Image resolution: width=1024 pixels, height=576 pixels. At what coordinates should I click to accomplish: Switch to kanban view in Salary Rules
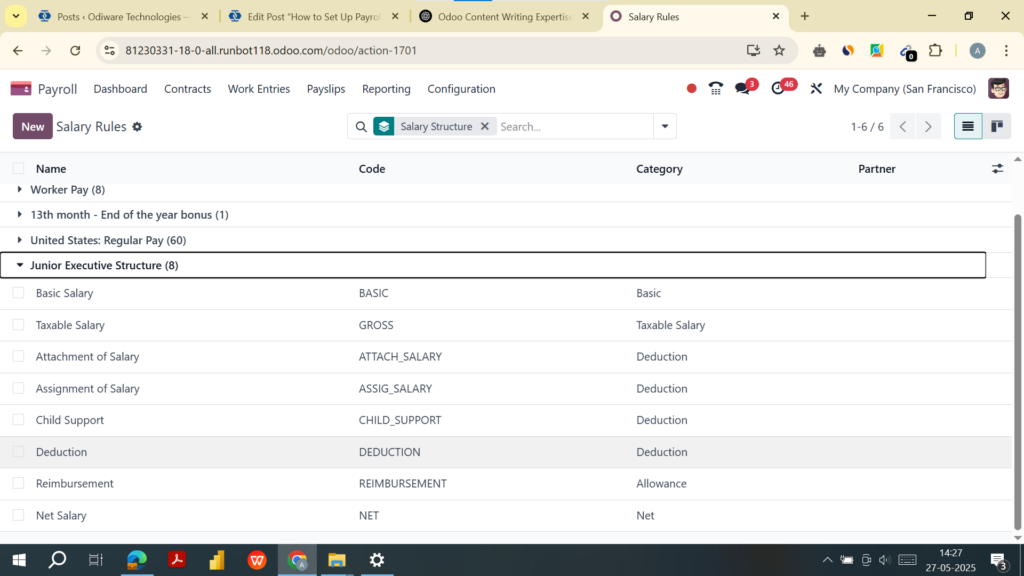tap(995, 126)
